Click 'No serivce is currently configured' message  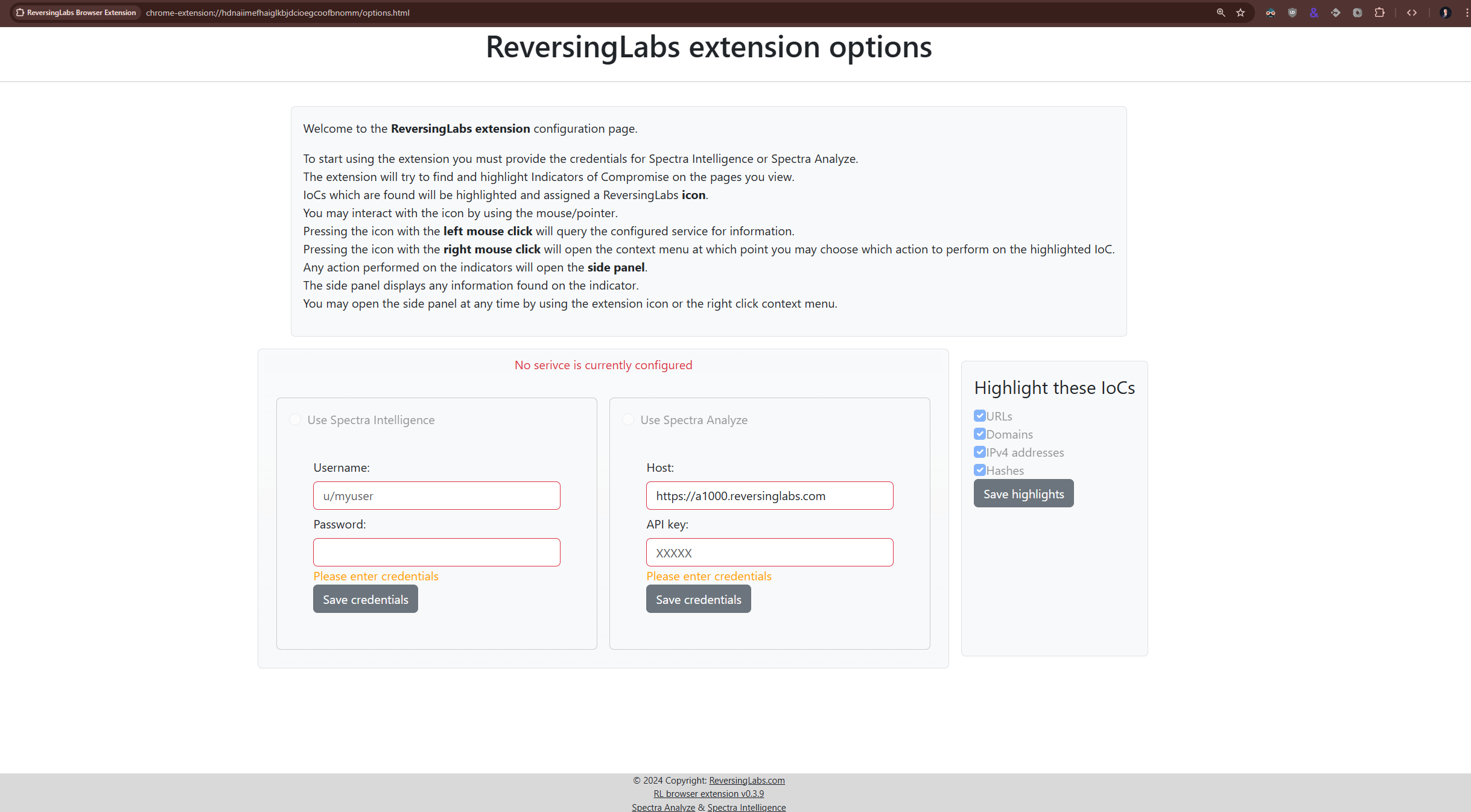603,365
